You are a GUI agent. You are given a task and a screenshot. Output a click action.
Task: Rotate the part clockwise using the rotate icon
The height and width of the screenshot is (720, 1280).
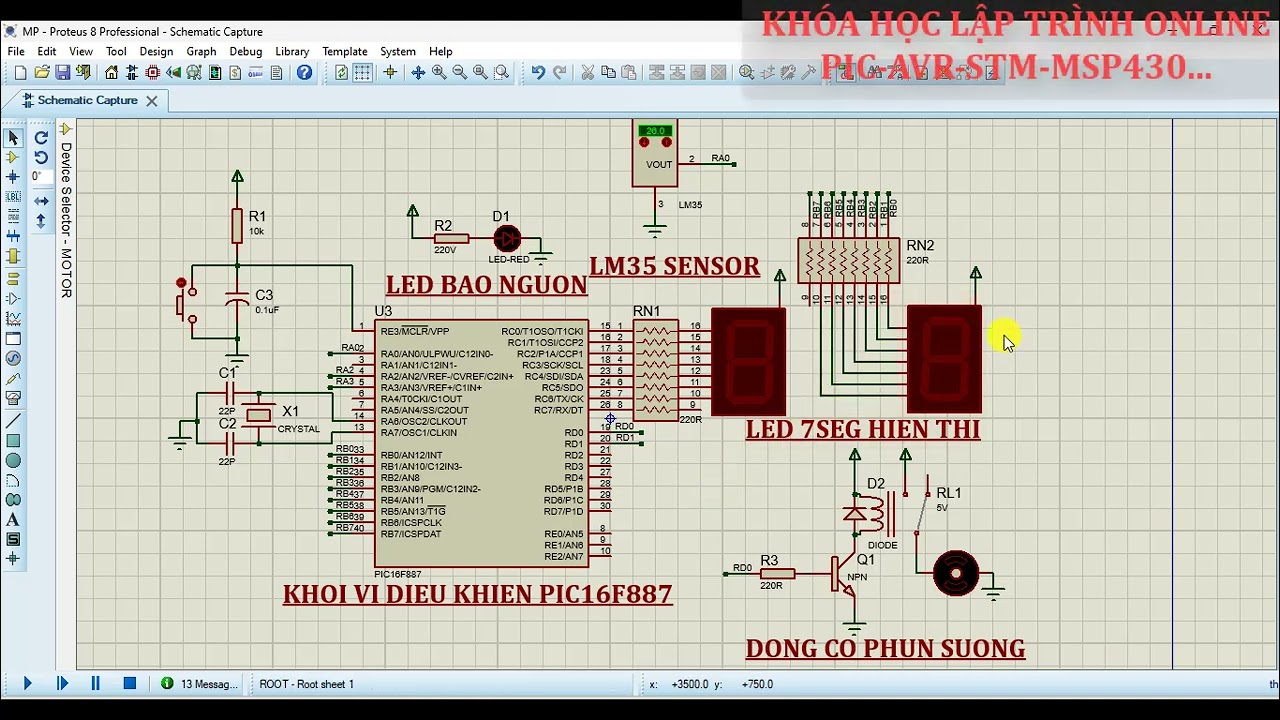41,138
